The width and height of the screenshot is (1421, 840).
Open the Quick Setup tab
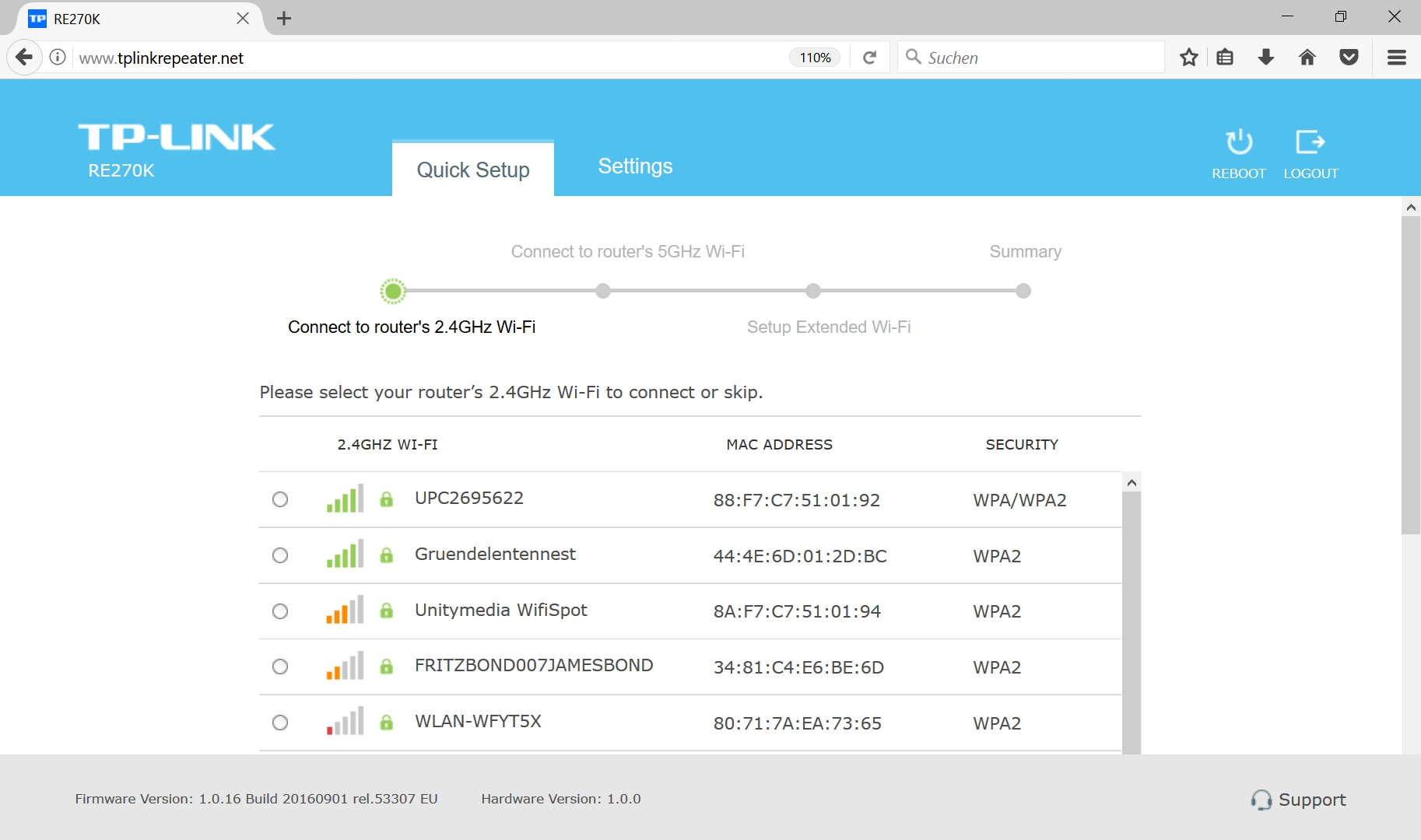click(x=473, y=170)
